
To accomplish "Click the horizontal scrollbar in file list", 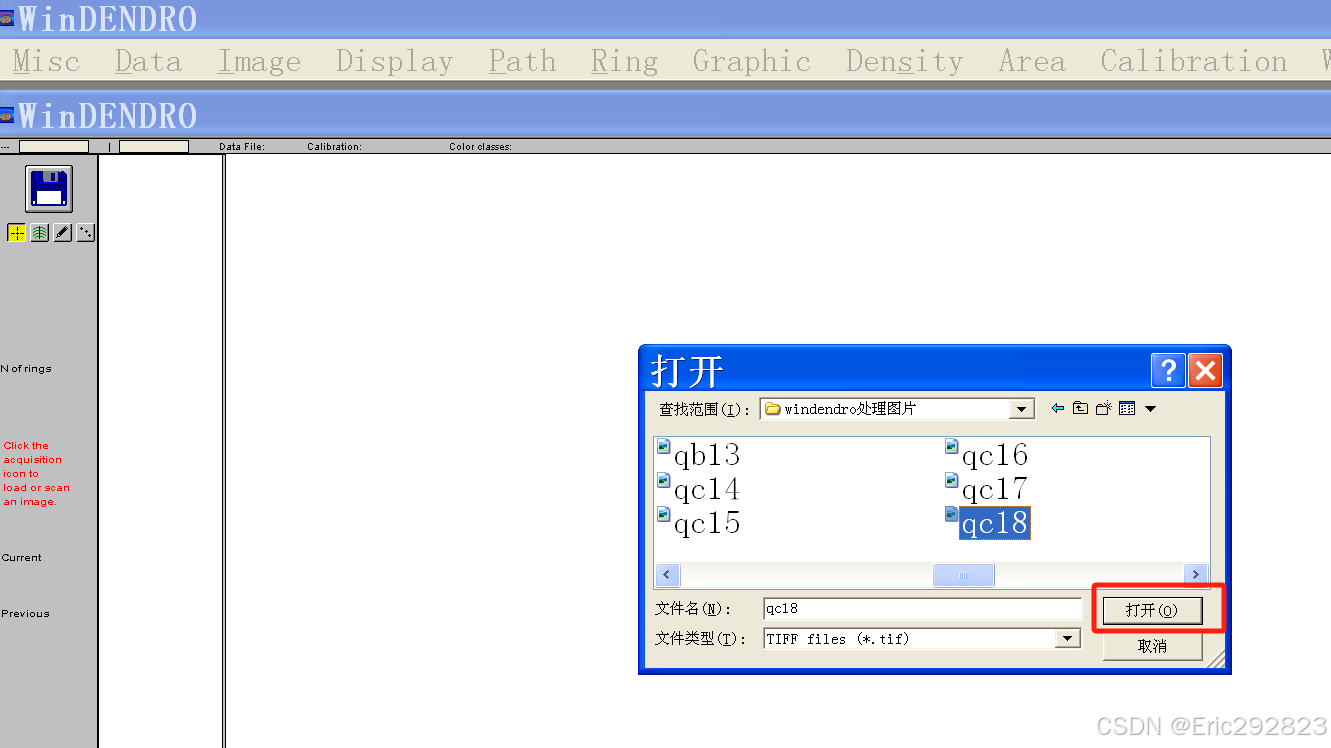I will pyautogui.click(x=962, y=574).
